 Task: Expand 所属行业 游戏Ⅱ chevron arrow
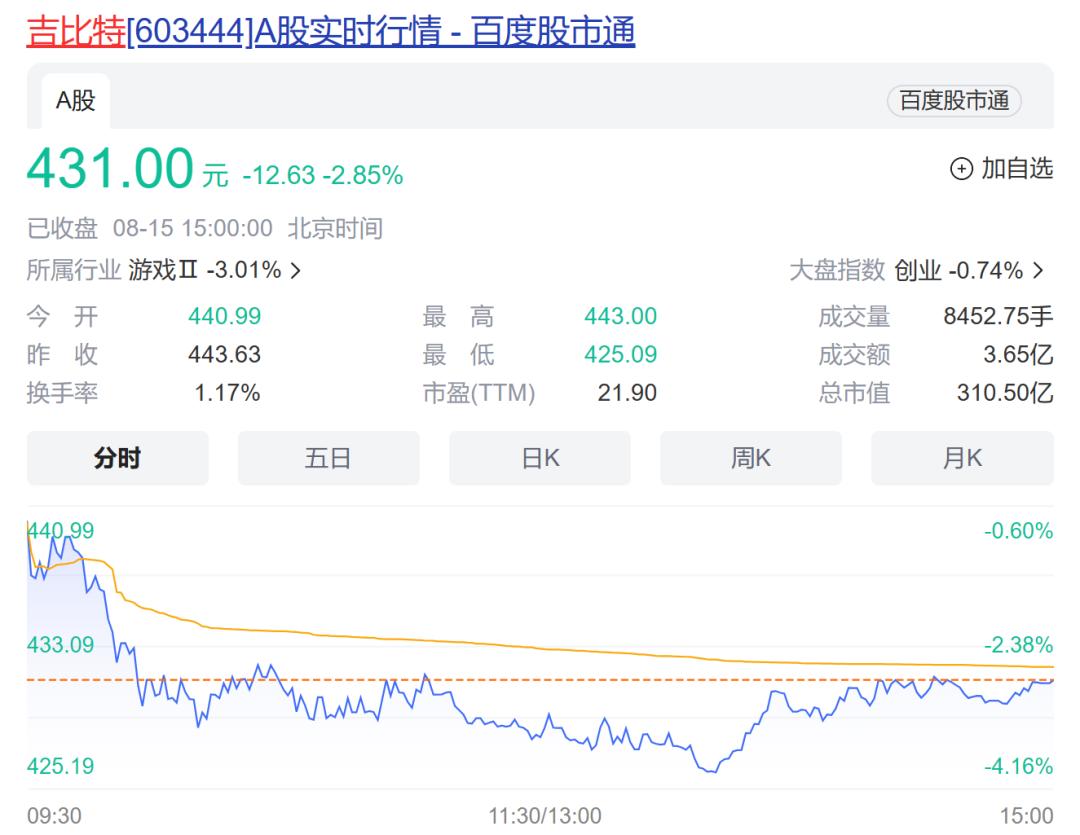point(295,270)
